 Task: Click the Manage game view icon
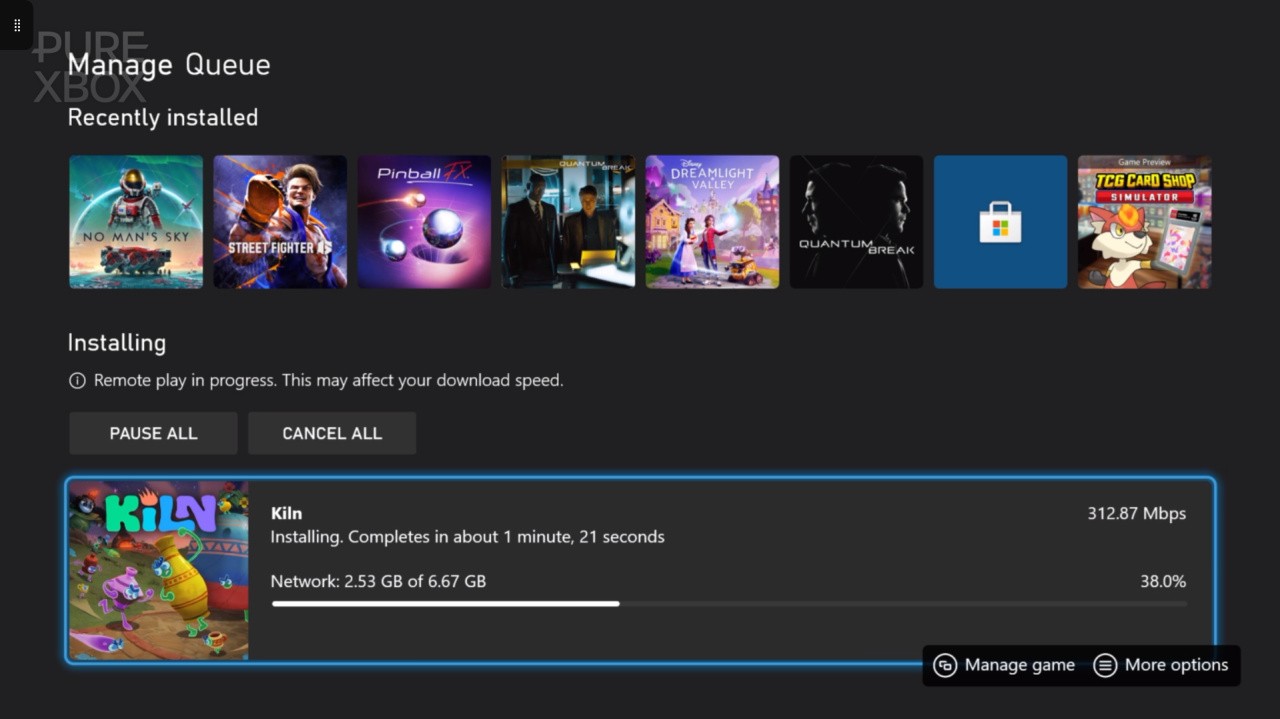[x=945, y=665]
